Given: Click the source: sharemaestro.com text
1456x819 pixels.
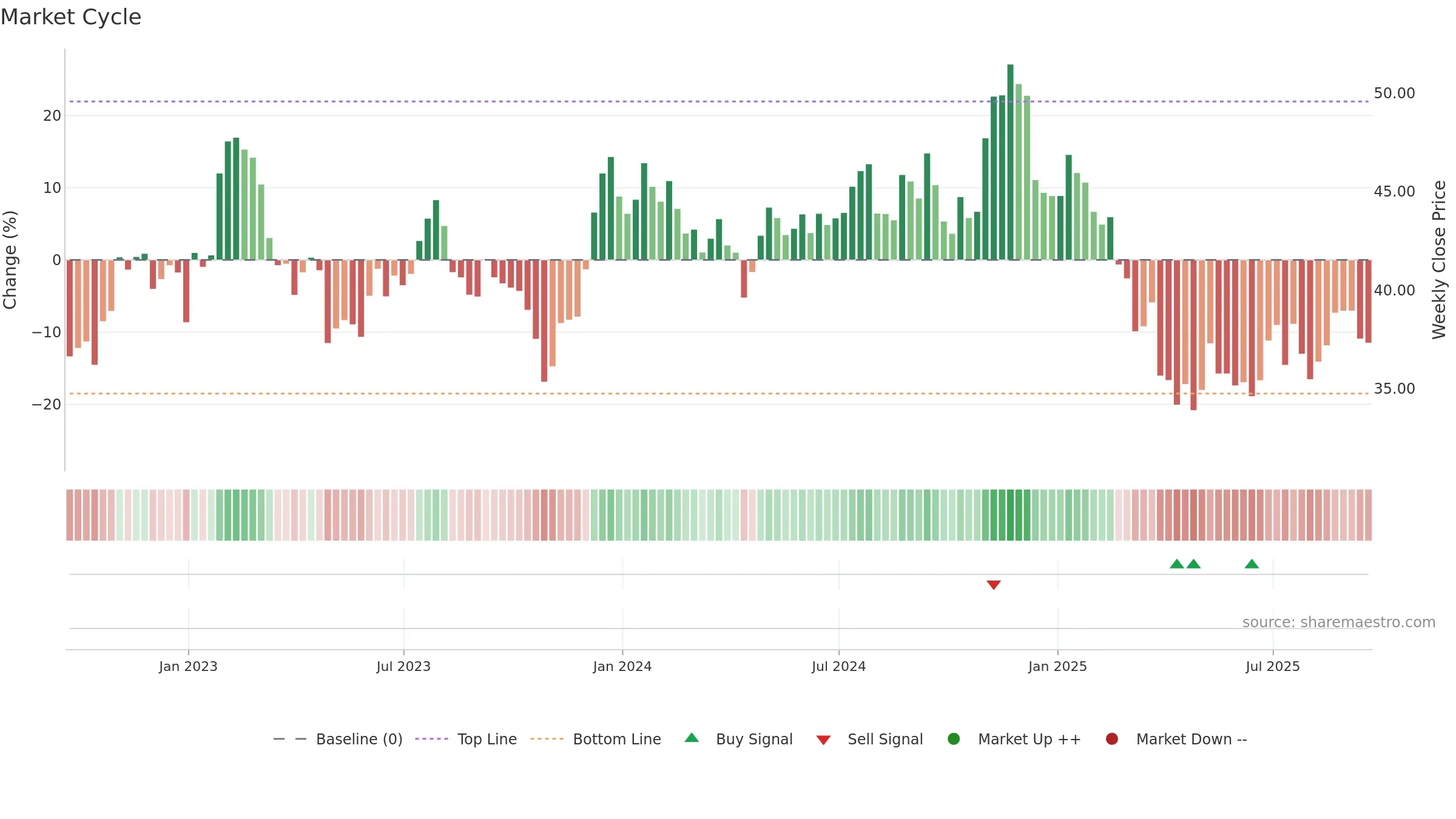Looking at the screenshot, I should click(1339, 622).
